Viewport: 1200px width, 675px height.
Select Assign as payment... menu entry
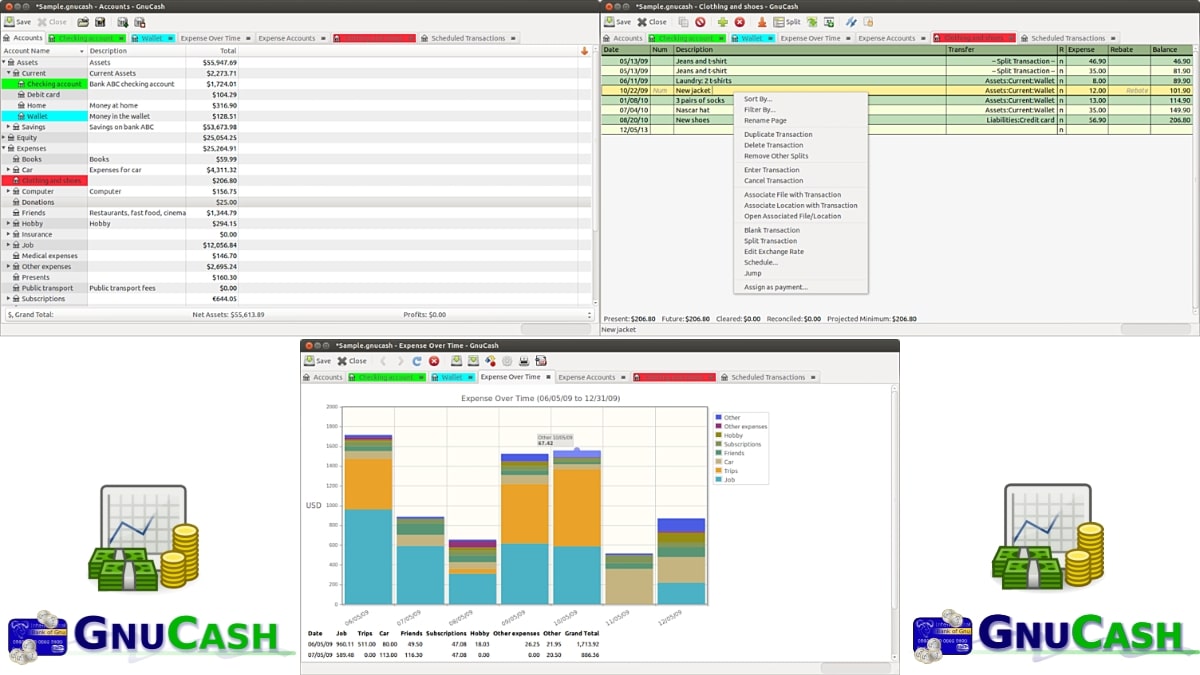point(775,287)
